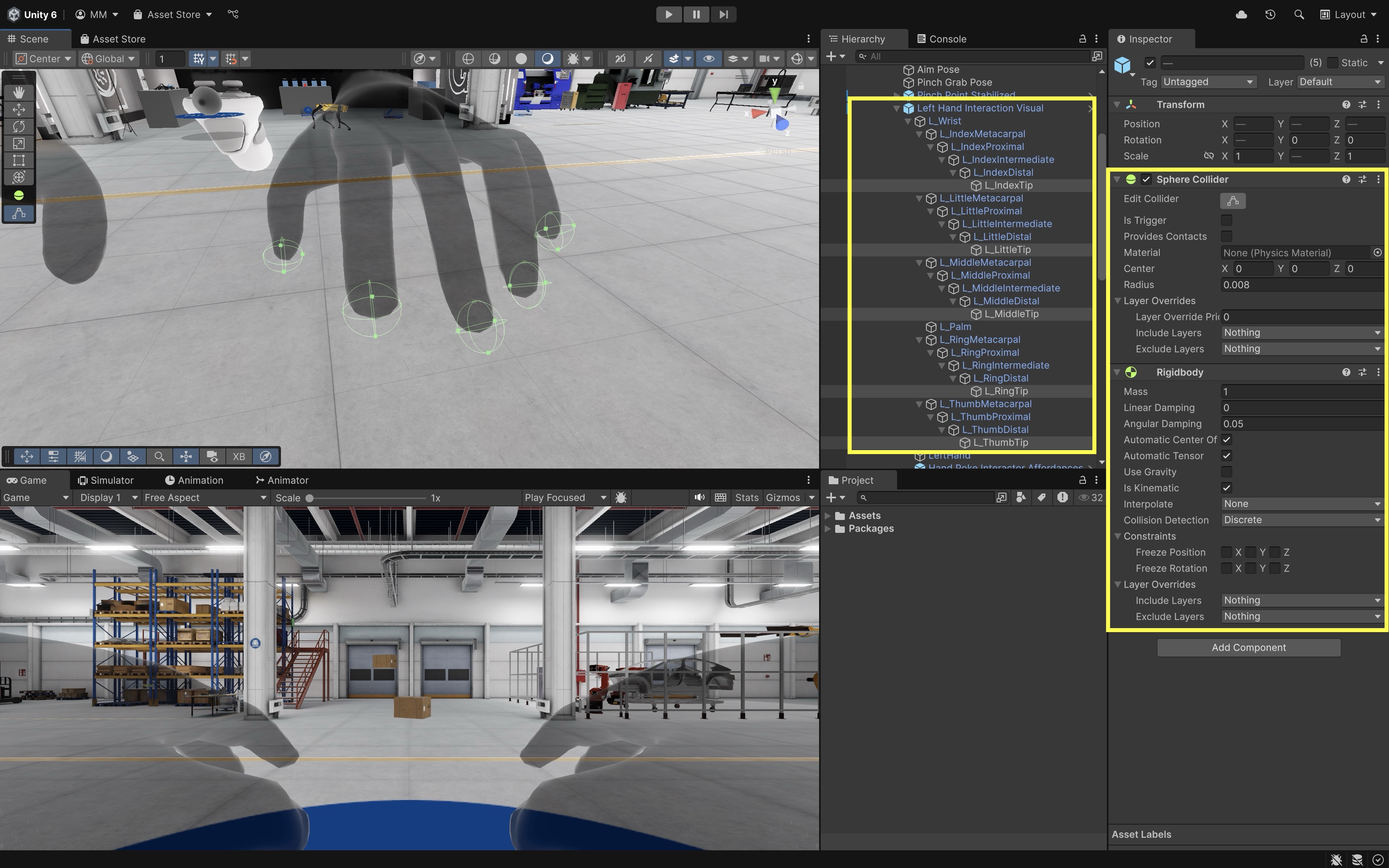Screen dimensions: 1389x868
Task: Click the Edit Collider button icon
Action: tap(1232, 201)
